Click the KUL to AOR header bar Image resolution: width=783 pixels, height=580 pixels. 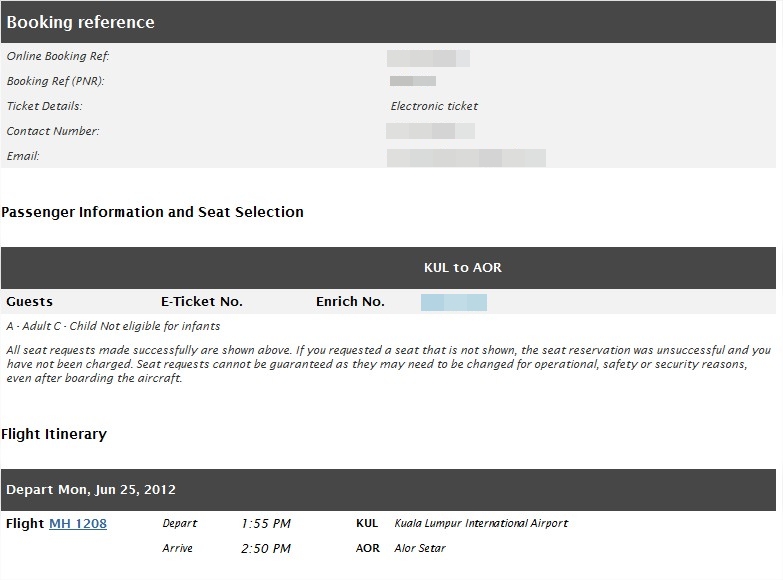click(463, 268)
